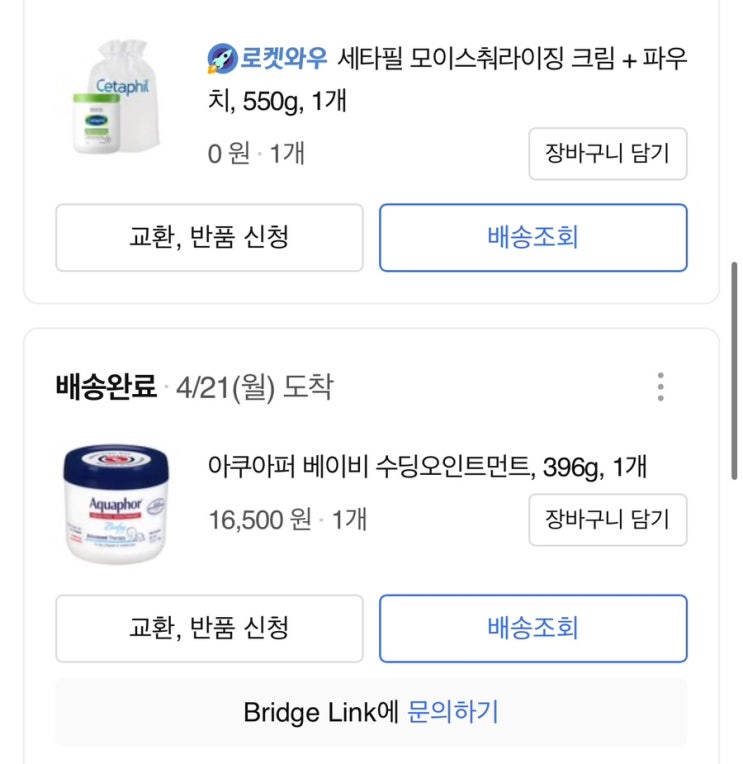Click the Rocket Wow rocket badge icon
This screenshot has width=743, height=764.
pos(220,58)
